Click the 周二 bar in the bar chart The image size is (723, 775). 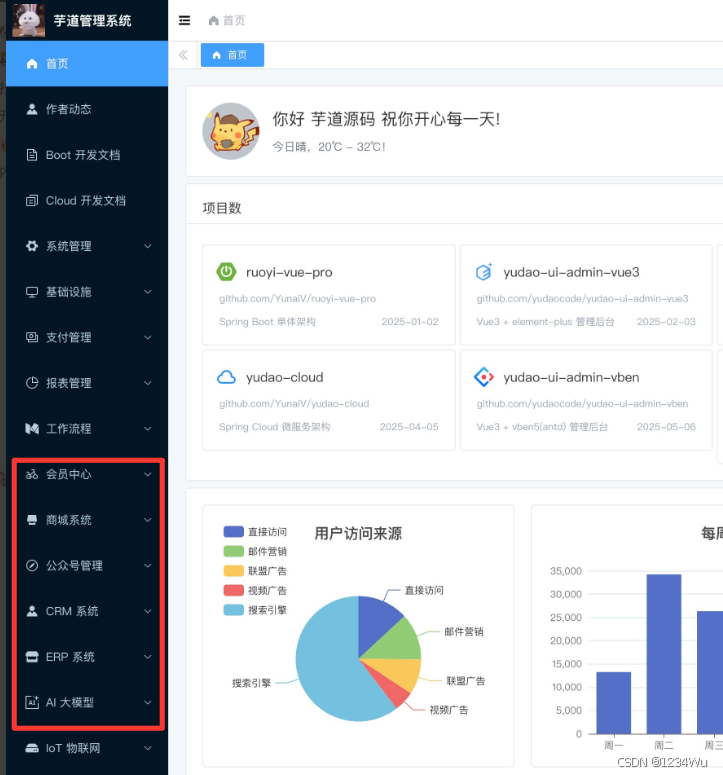click(x=664, y=654)
